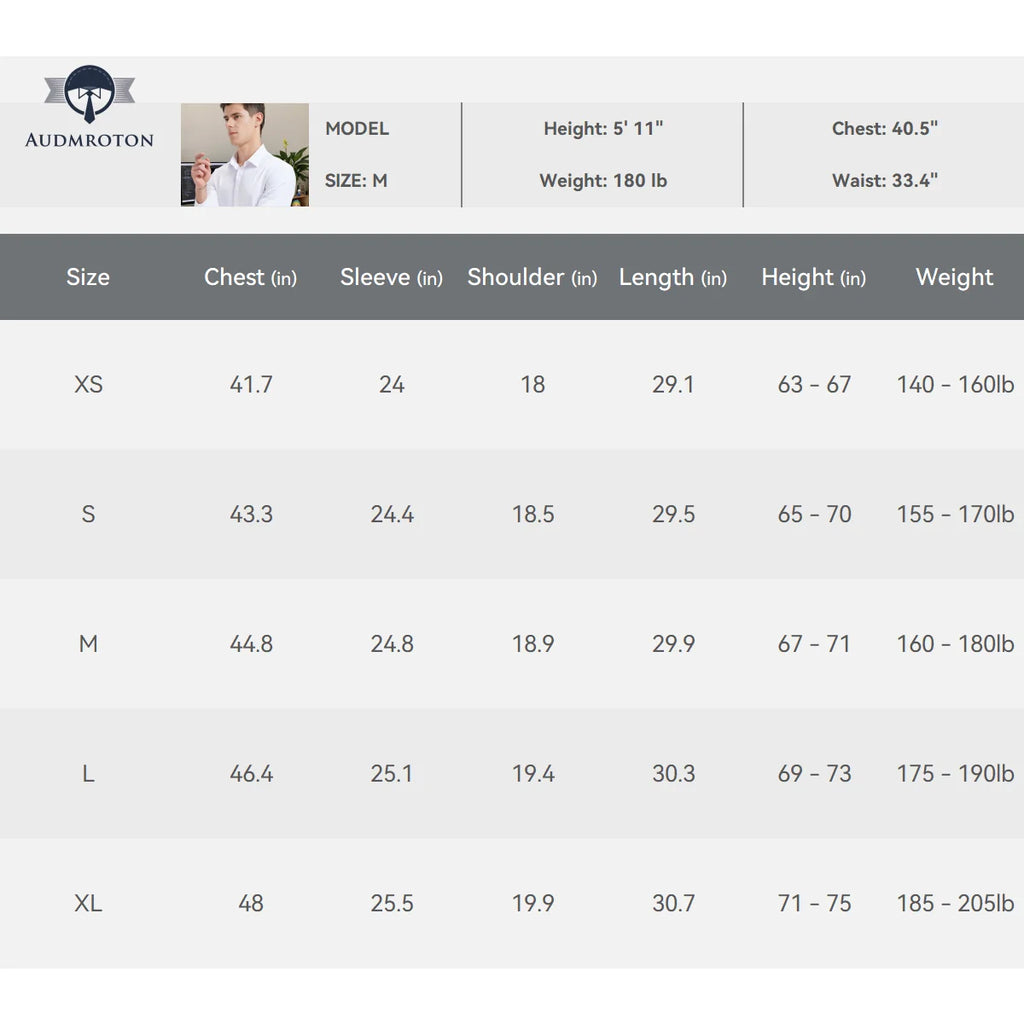Select the Height (in) column header
This screenshot has width=1024, height=1024.
(x=814, y=278)
